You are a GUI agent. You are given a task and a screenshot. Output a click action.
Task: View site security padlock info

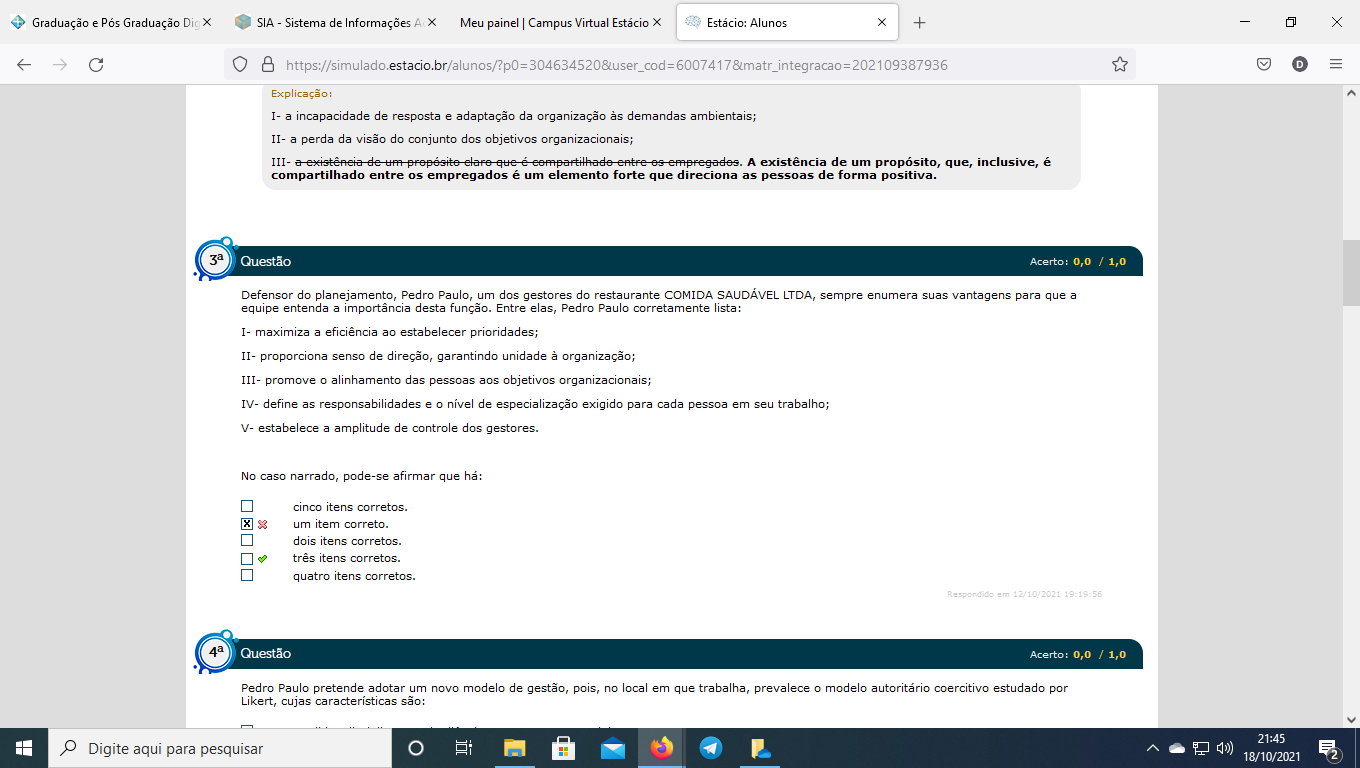(267, 64)
